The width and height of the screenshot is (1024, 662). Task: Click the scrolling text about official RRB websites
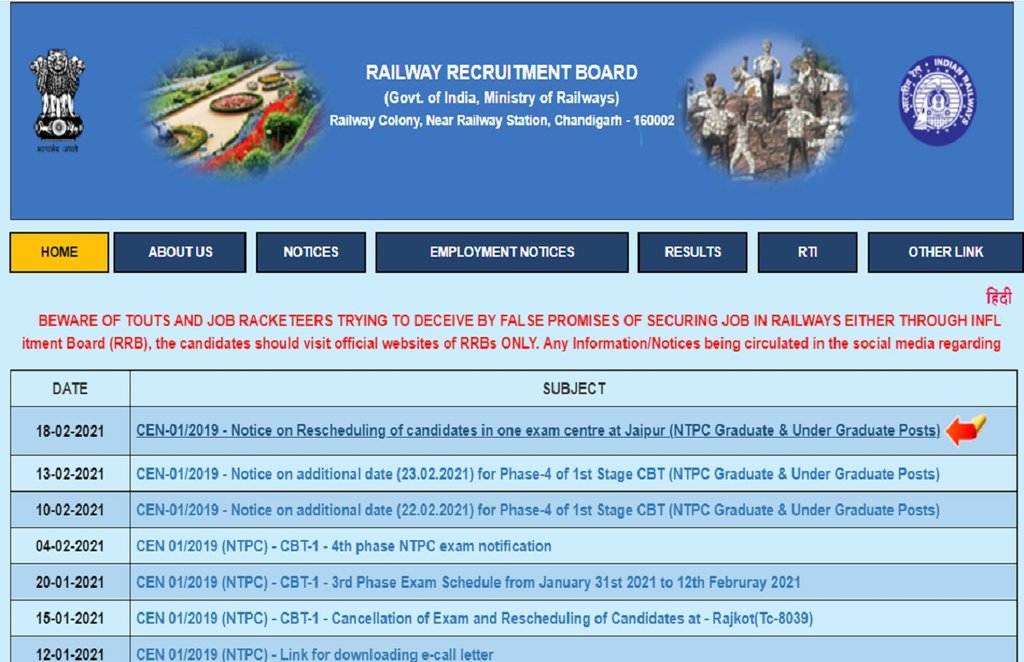click(x=511, y=343)
